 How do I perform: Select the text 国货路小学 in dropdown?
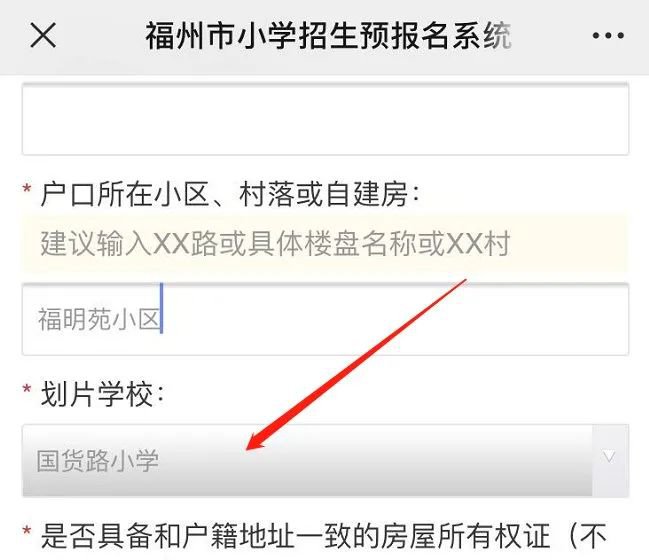tap(98, 461)
